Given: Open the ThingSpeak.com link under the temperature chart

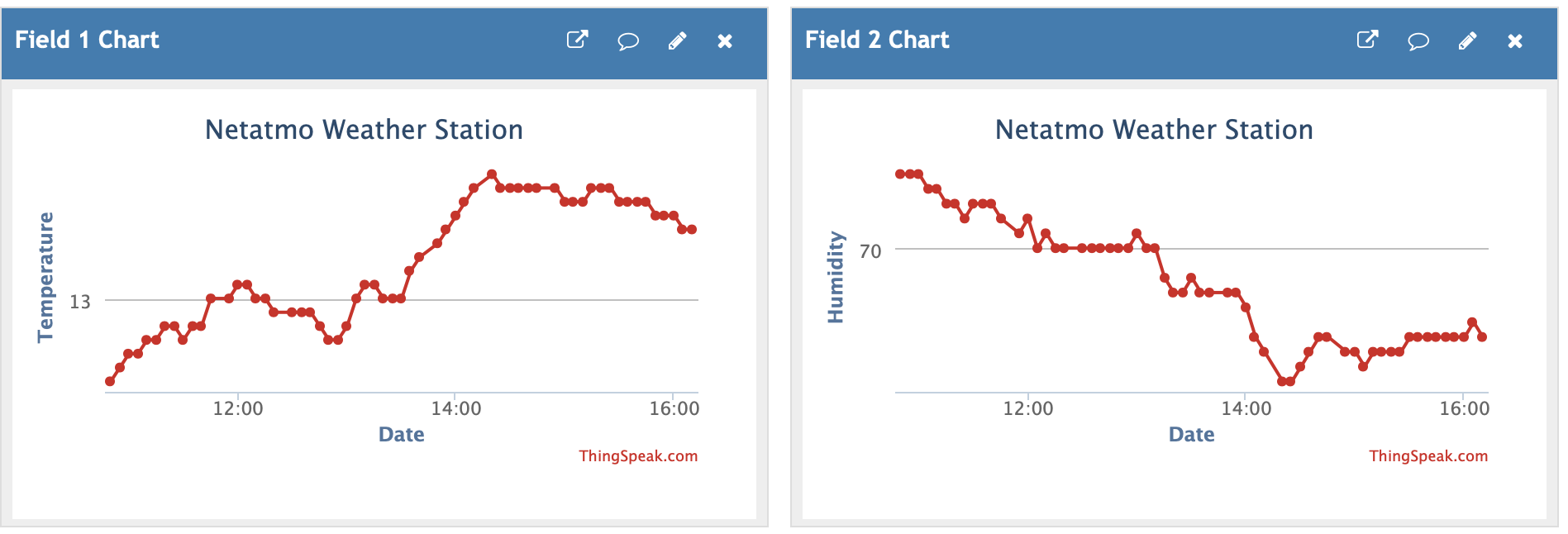Looking at the screenshot, I should pos(638,455).
